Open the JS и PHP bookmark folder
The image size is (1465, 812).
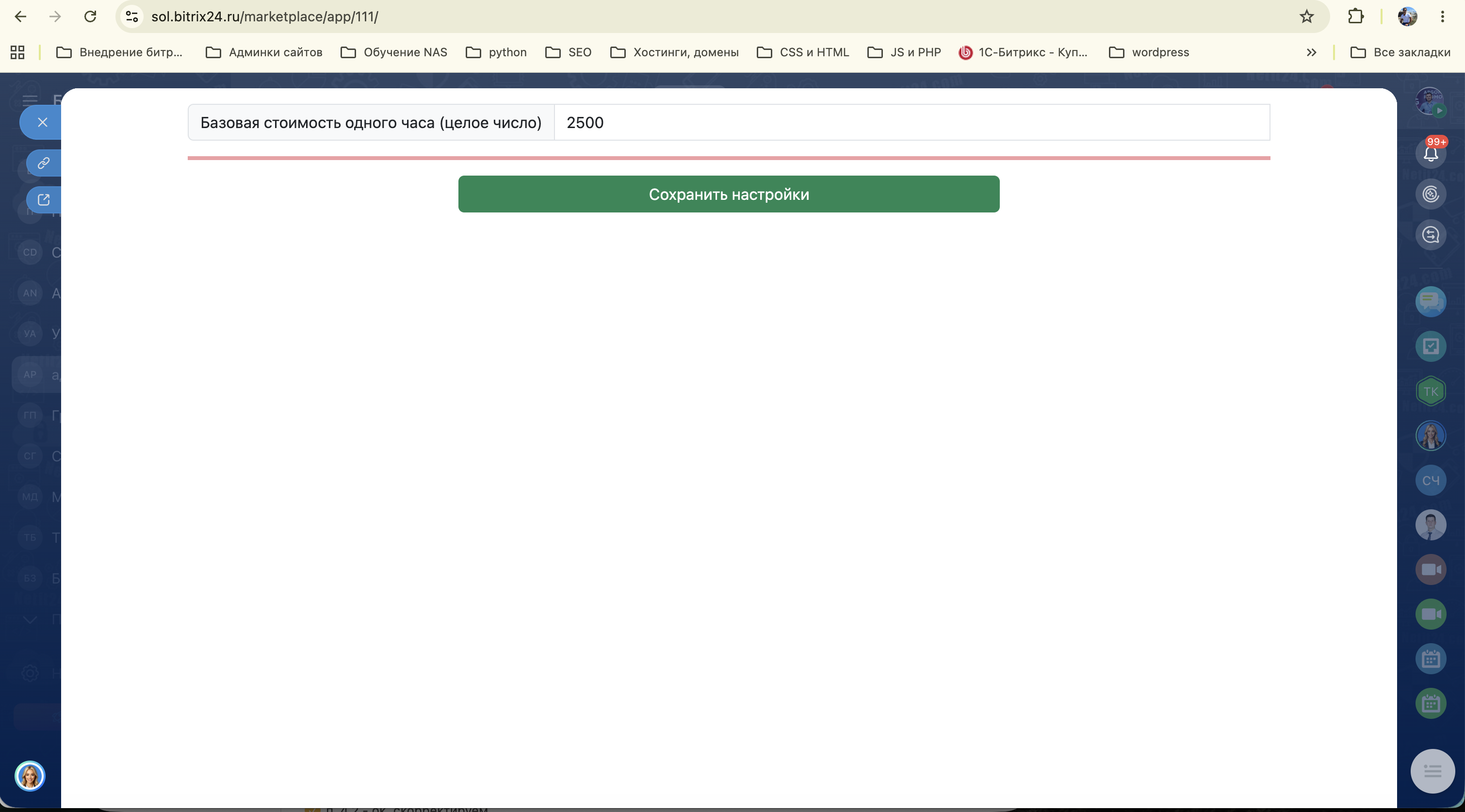904,52
